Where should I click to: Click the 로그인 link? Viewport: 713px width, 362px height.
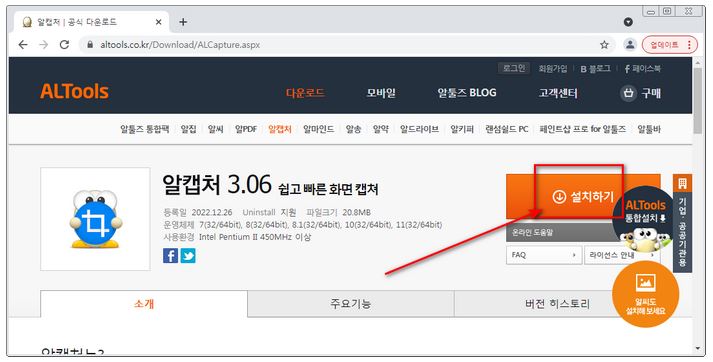tap(514, 68)
